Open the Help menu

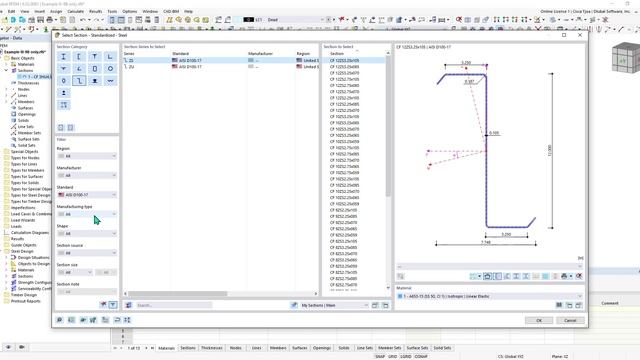click(188, 11)
